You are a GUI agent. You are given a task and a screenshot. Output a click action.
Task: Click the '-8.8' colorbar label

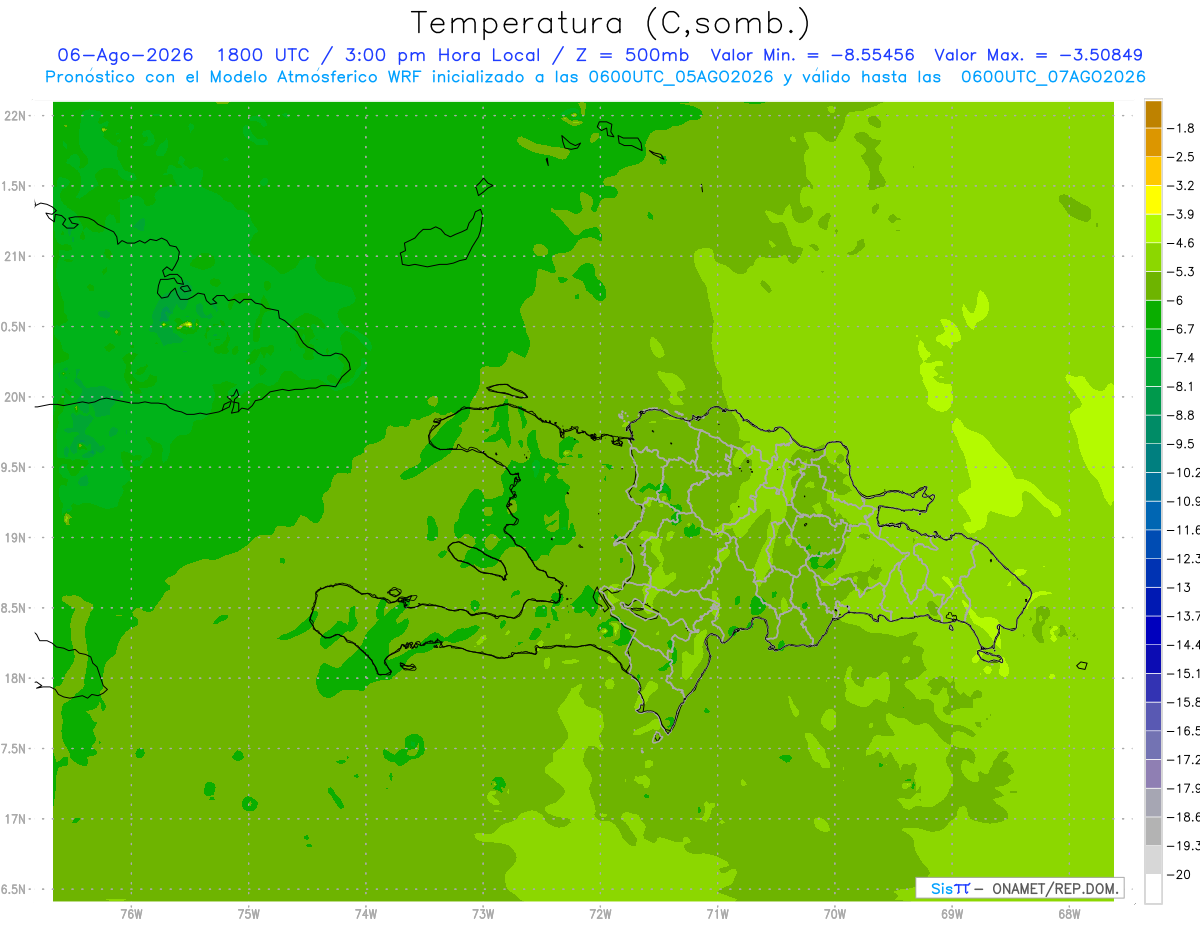1182,415
